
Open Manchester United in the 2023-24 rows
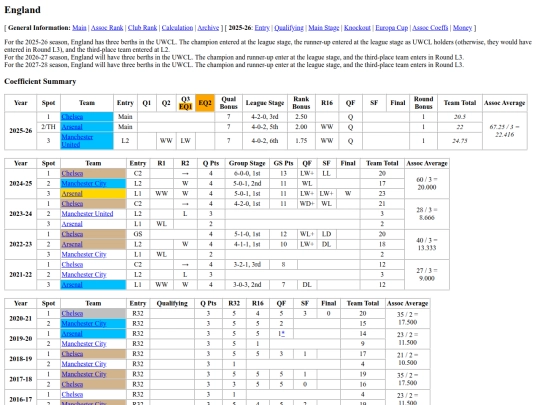tap(87, 214)
